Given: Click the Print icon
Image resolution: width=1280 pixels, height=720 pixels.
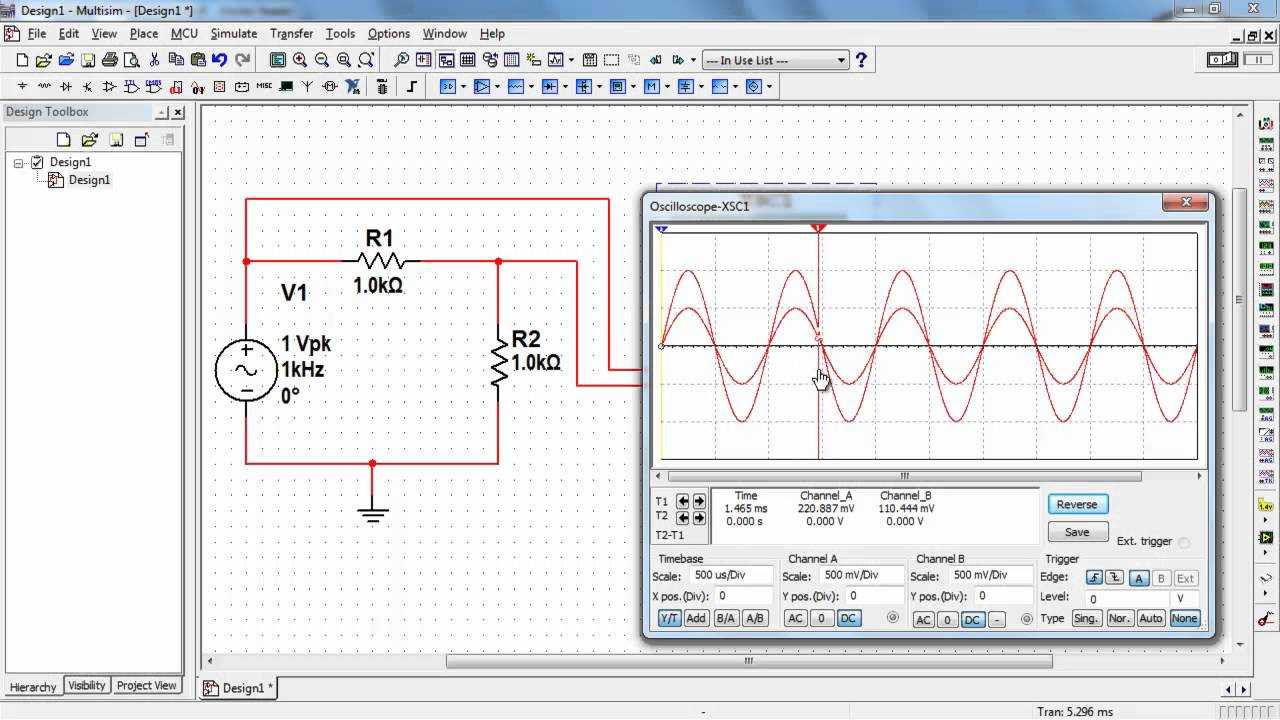Looking at the screenshot, I should click(x=110, y=60).
